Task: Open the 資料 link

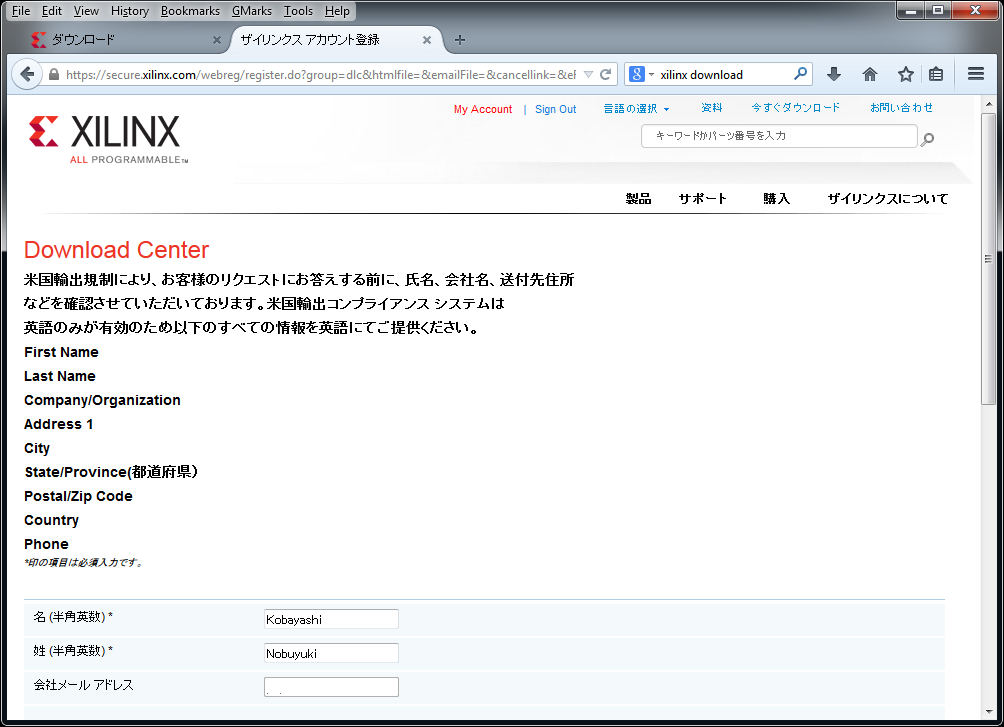Action: coord(711,108)
